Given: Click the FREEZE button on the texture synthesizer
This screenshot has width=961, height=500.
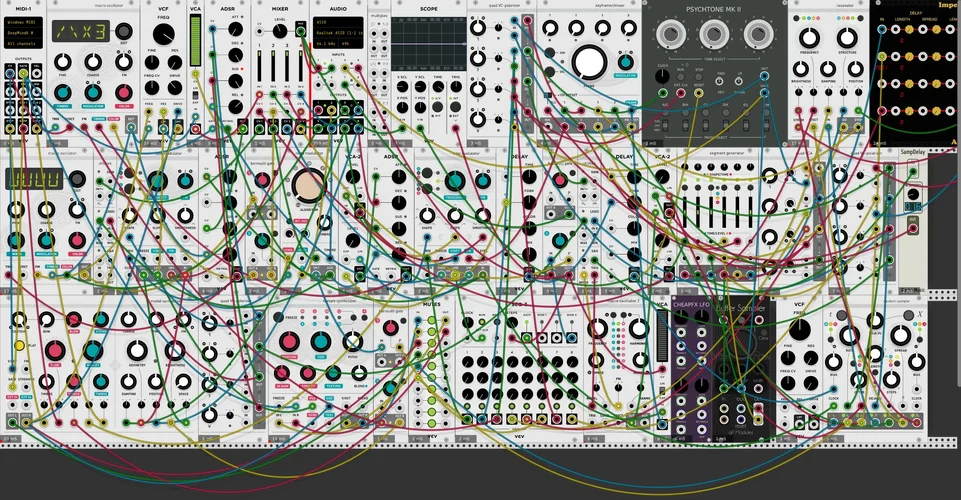Looking at the screenshot, I should tap(278, 317).
